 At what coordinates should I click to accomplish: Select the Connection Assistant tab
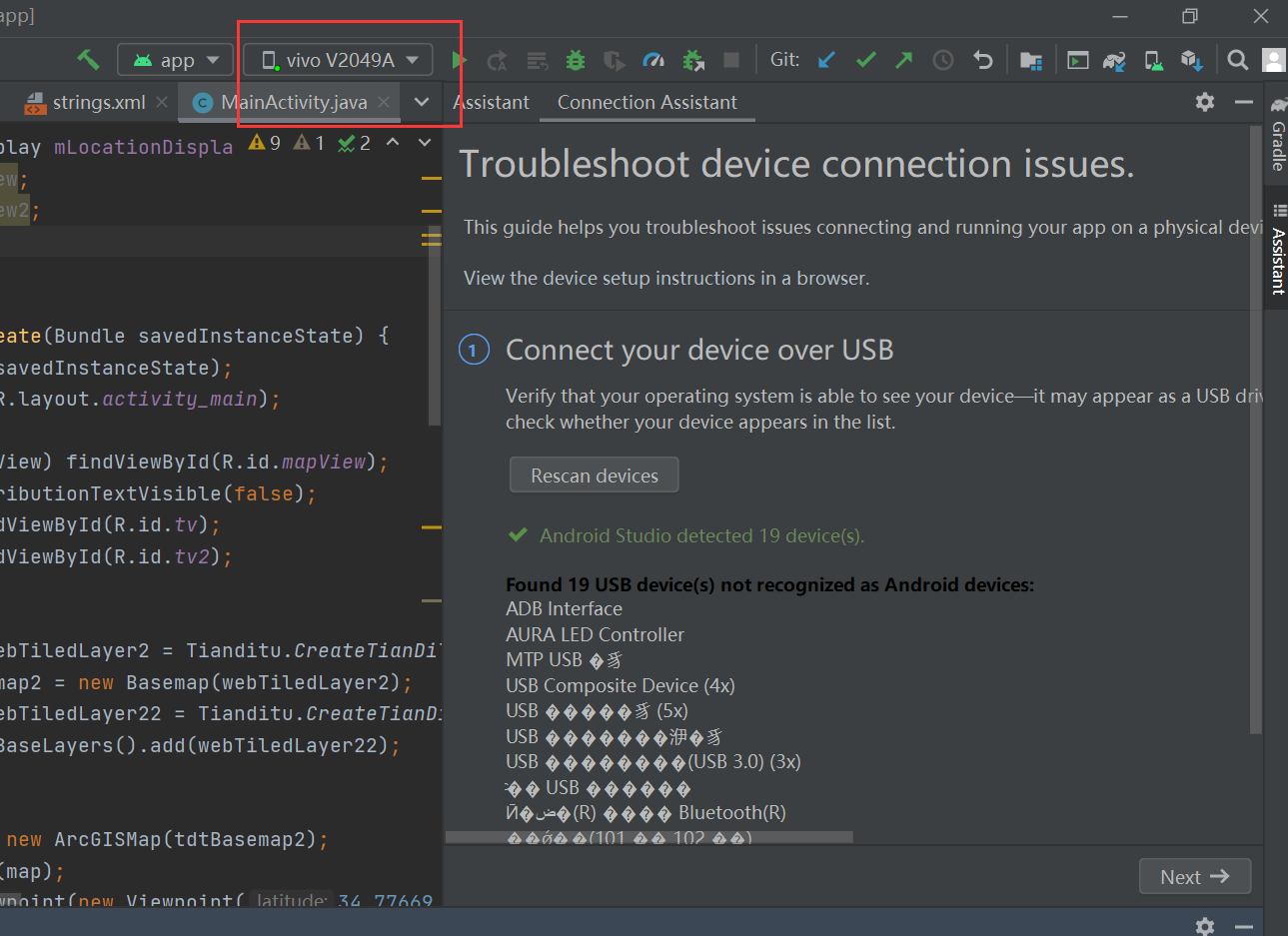pos(646,102)
